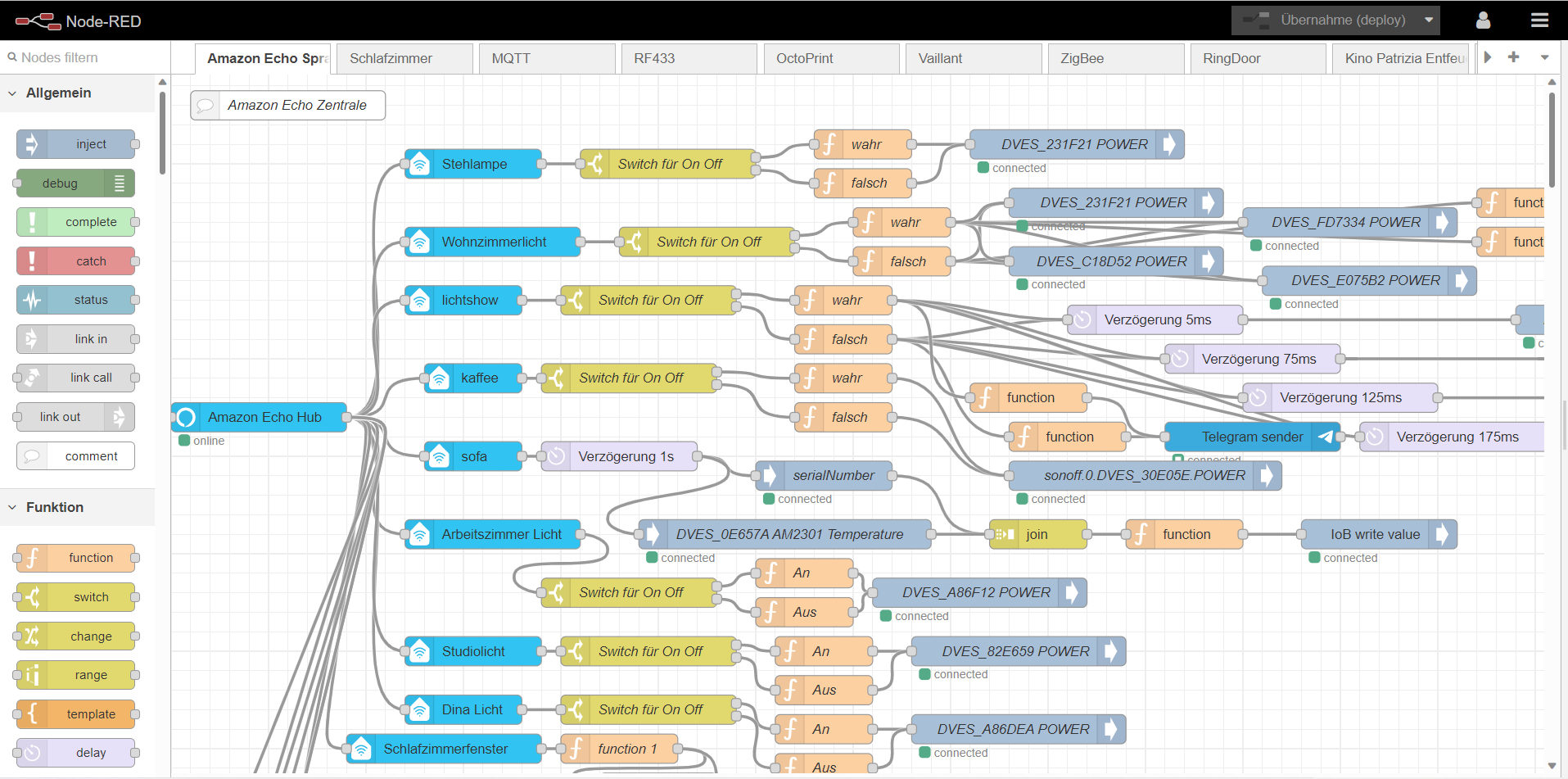This screenshot has width=1568, height=779.
Task: Open the hamburger main menu
Action: coord(1539,20)
